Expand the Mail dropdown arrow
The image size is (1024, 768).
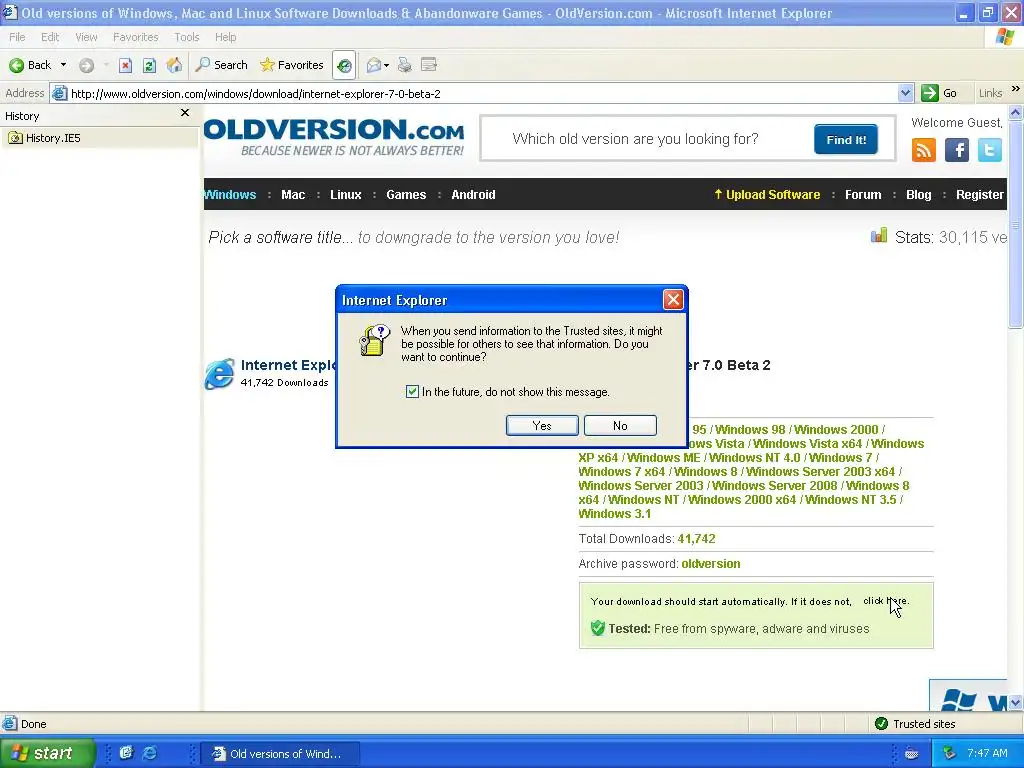click(x=387, y=65)
